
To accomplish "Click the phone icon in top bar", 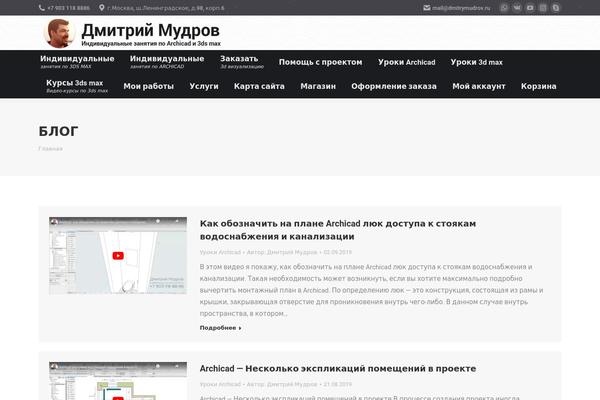I will pyautogui.click(x=42, y=8).
